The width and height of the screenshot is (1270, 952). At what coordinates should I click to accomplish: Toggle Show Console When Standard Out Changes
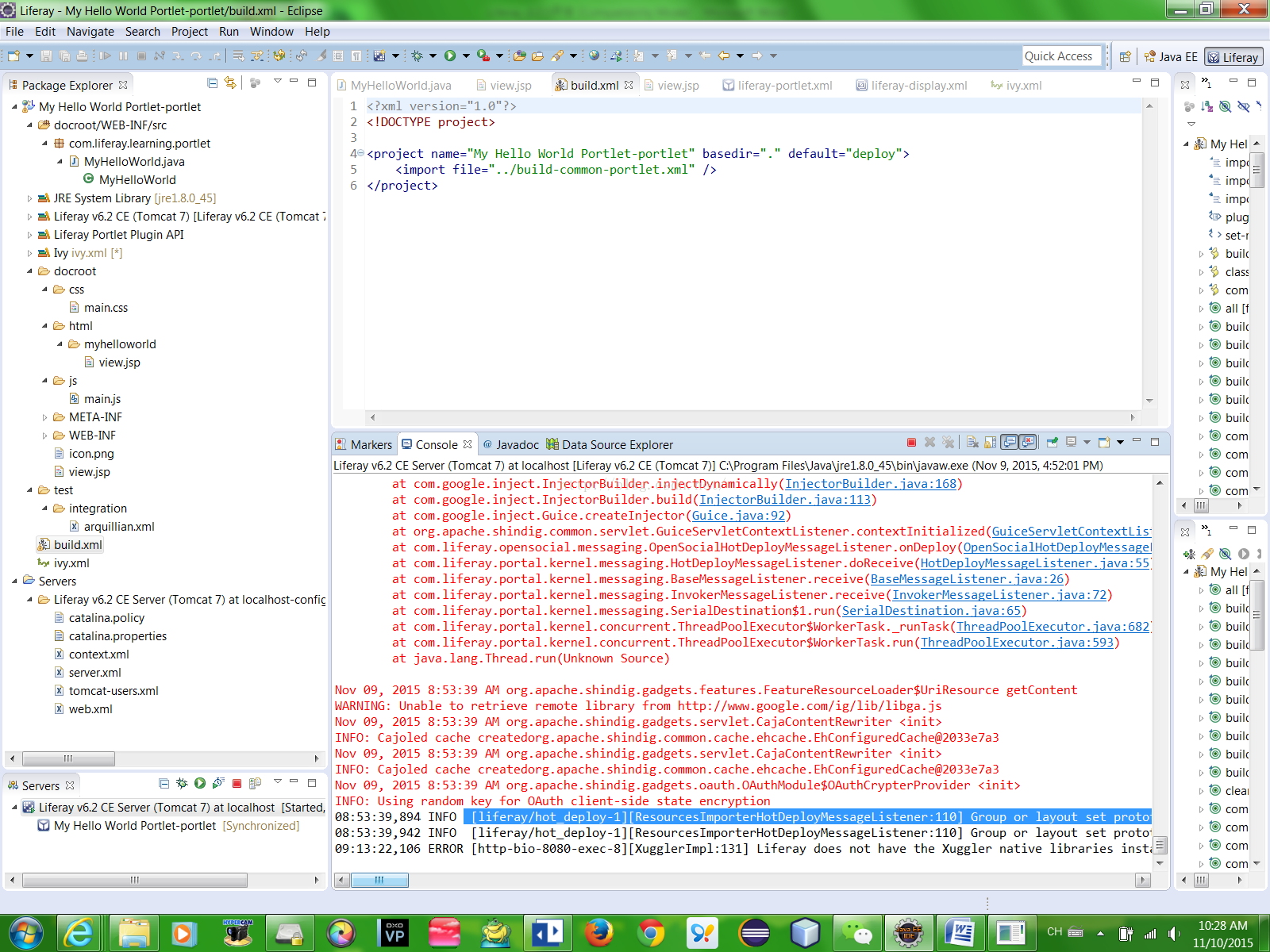(x=1010, y=443)
